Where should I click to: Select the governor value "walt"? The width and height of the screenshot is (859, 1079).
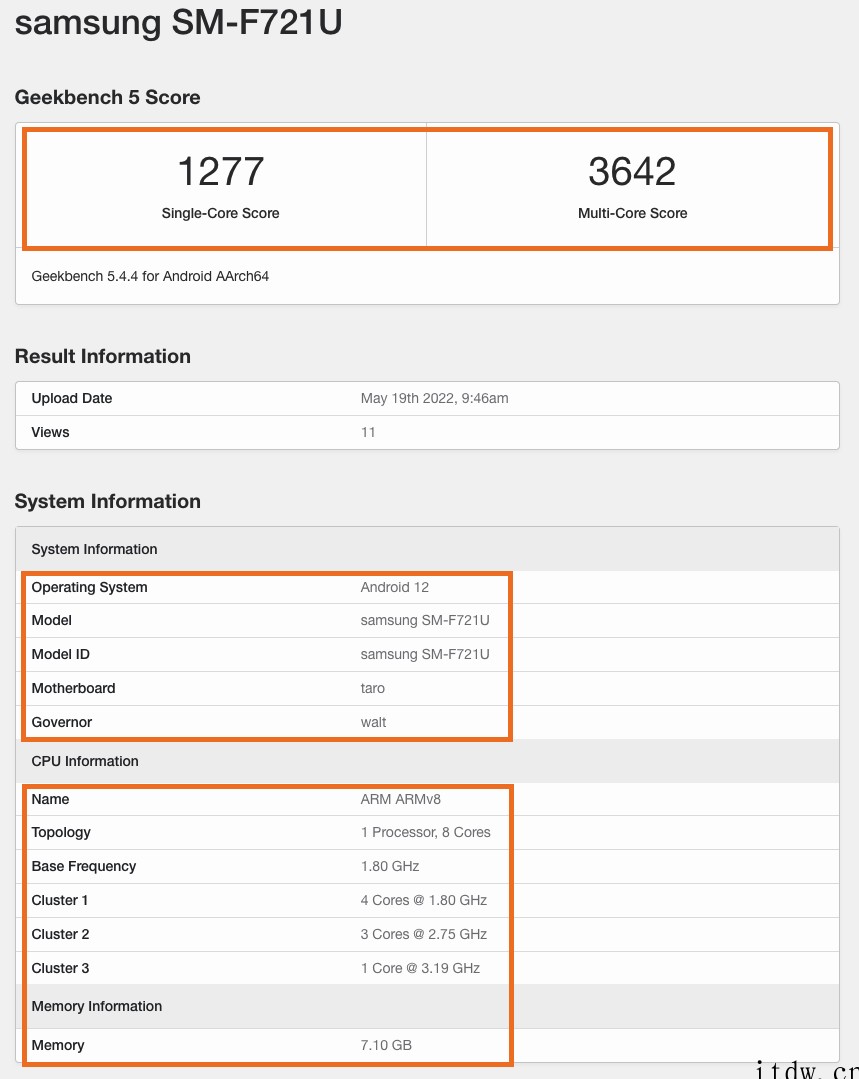point(373,722)
